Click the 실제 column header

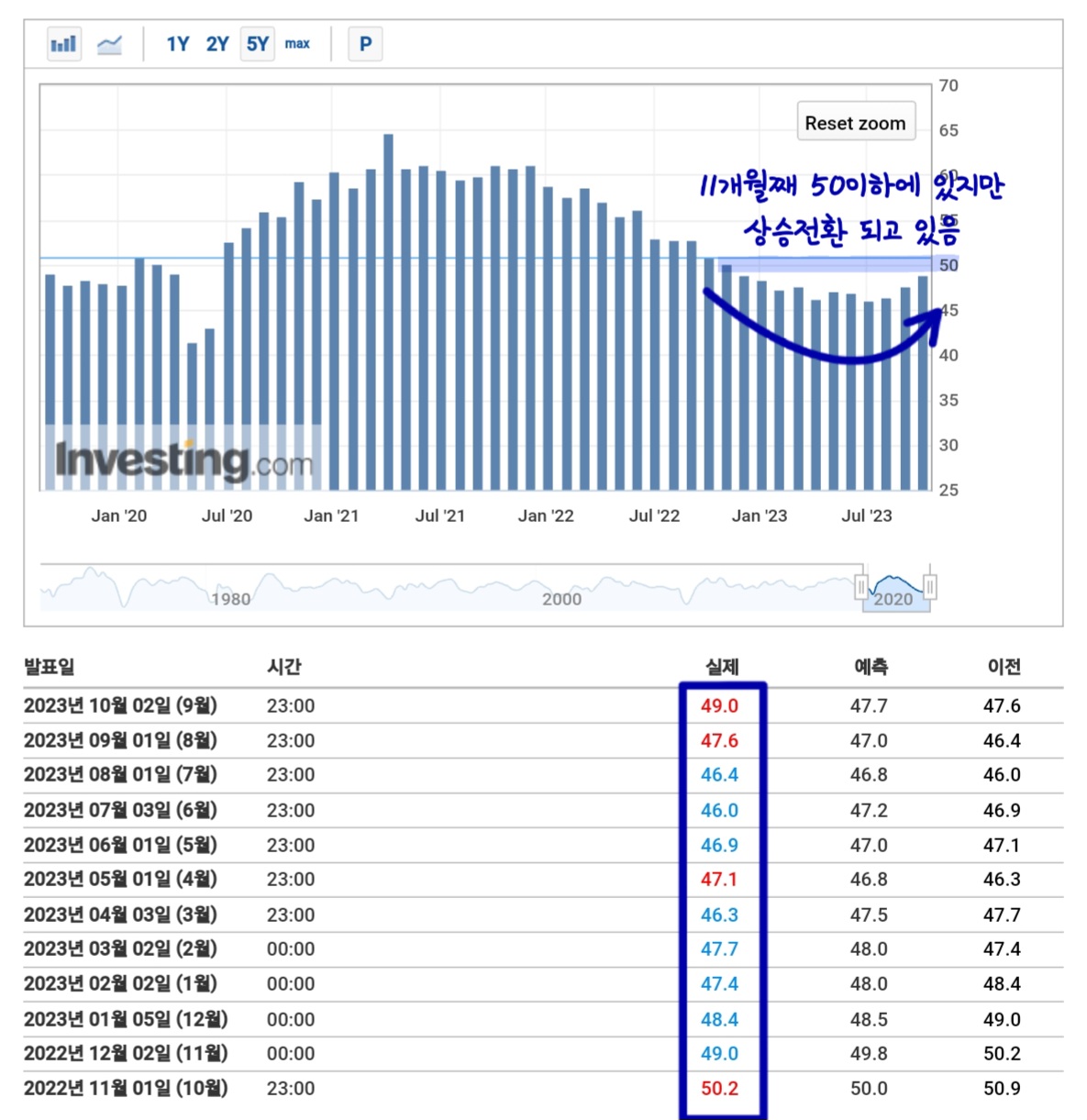pyautogui.click(x=722, y=667)
